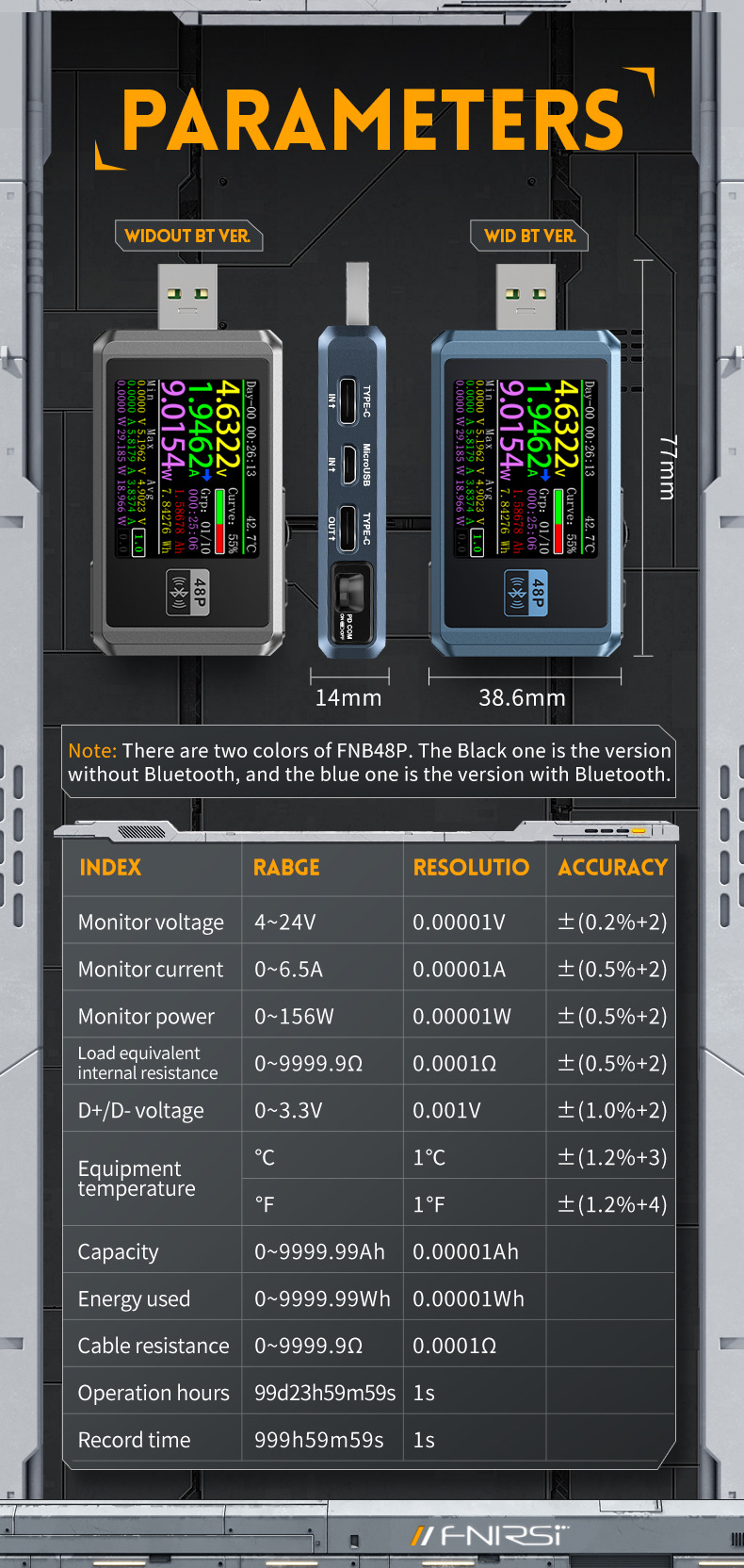Click the USB-A plug of the black tester

pyautogui.click(x=187, y=295)
